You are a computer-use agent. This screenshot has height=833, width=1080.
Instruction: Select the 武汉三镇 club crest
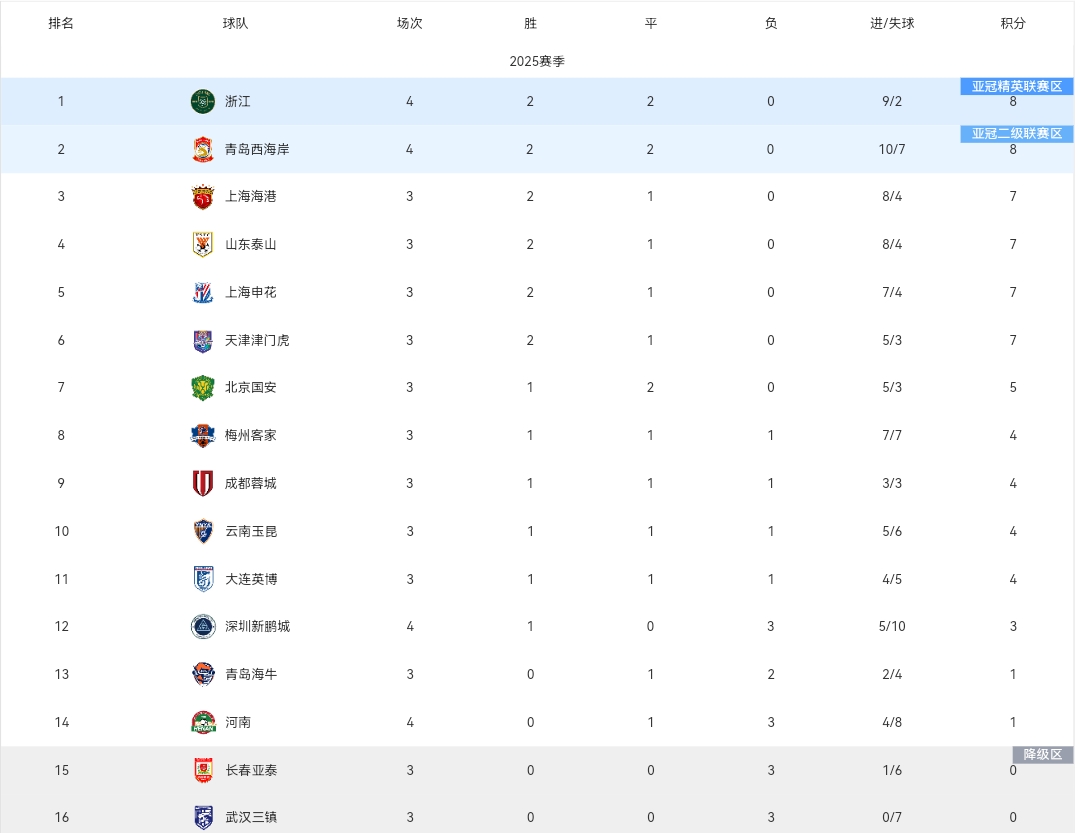tap(202, 817)
